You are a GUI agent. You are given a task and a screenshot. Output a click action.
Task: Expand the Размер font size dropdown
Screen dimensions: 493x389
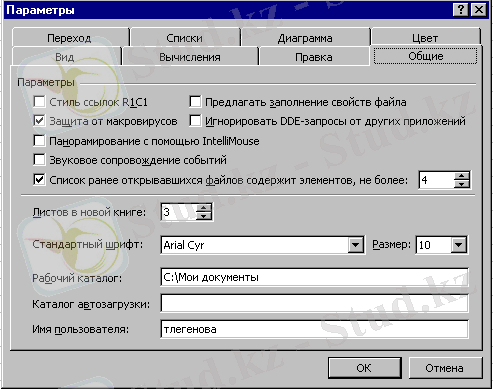coord(459,245)
